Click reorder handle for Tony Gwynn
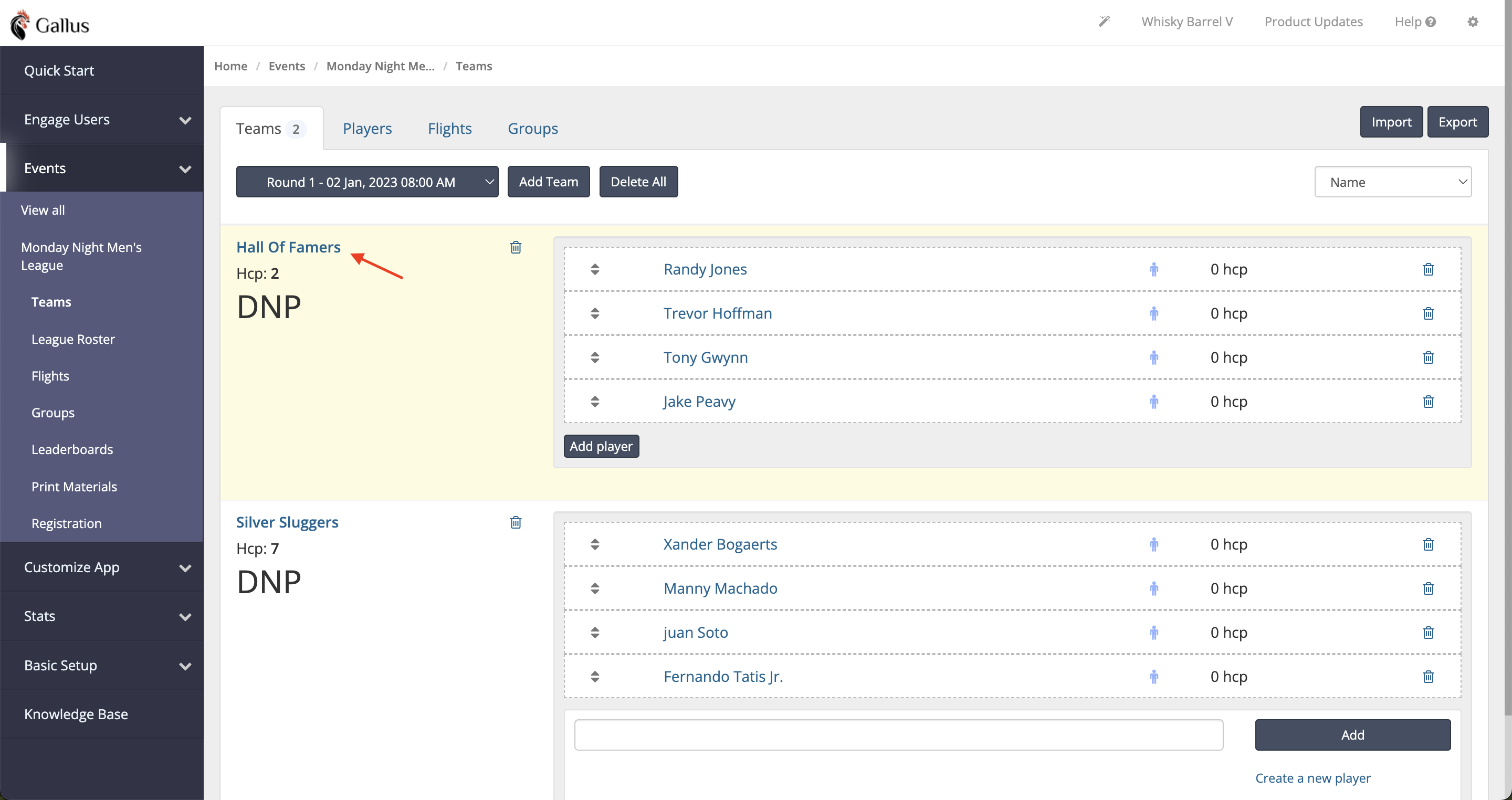This screenshot has width=1512, height=800. (x=595, y=357)
